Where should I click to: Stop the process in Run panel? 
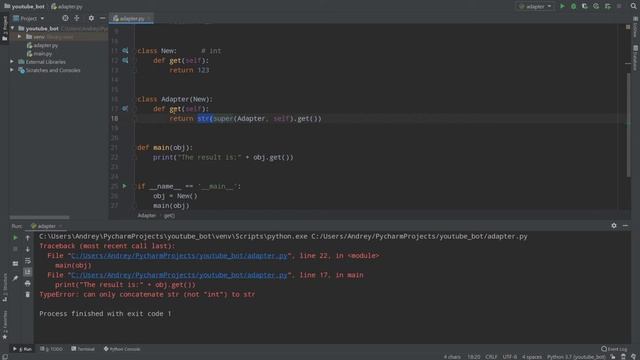click(x=15, y=249)
